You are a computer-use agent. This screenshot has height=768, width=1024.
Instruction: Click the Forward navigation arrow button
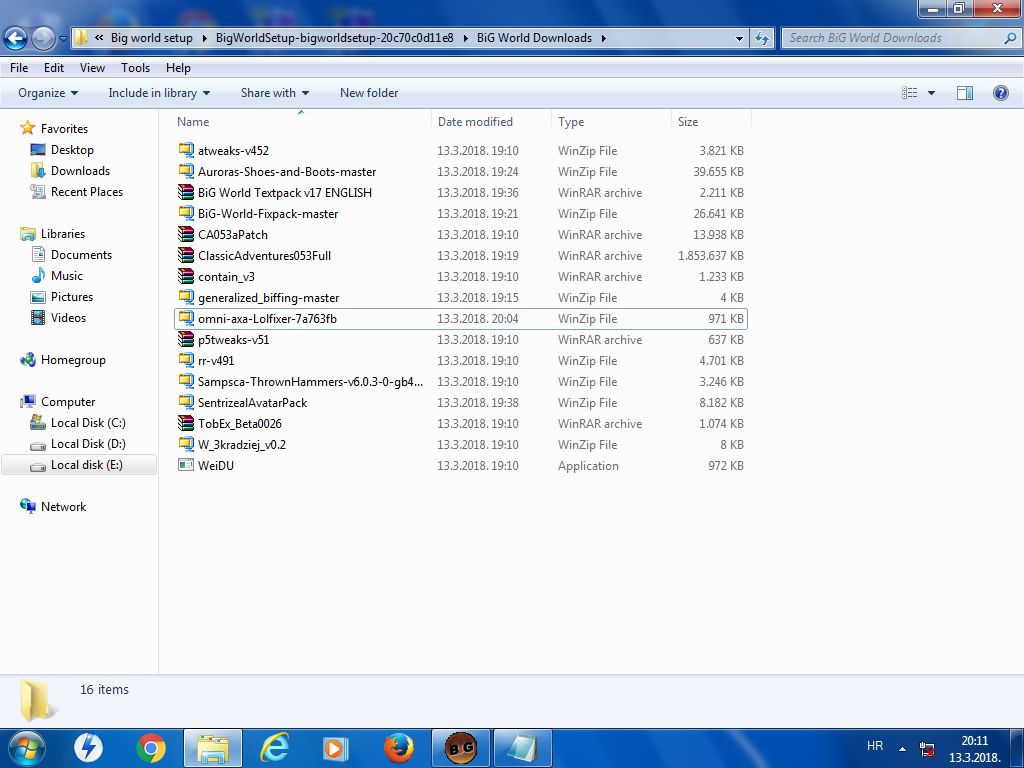click(x=43, y=39)
